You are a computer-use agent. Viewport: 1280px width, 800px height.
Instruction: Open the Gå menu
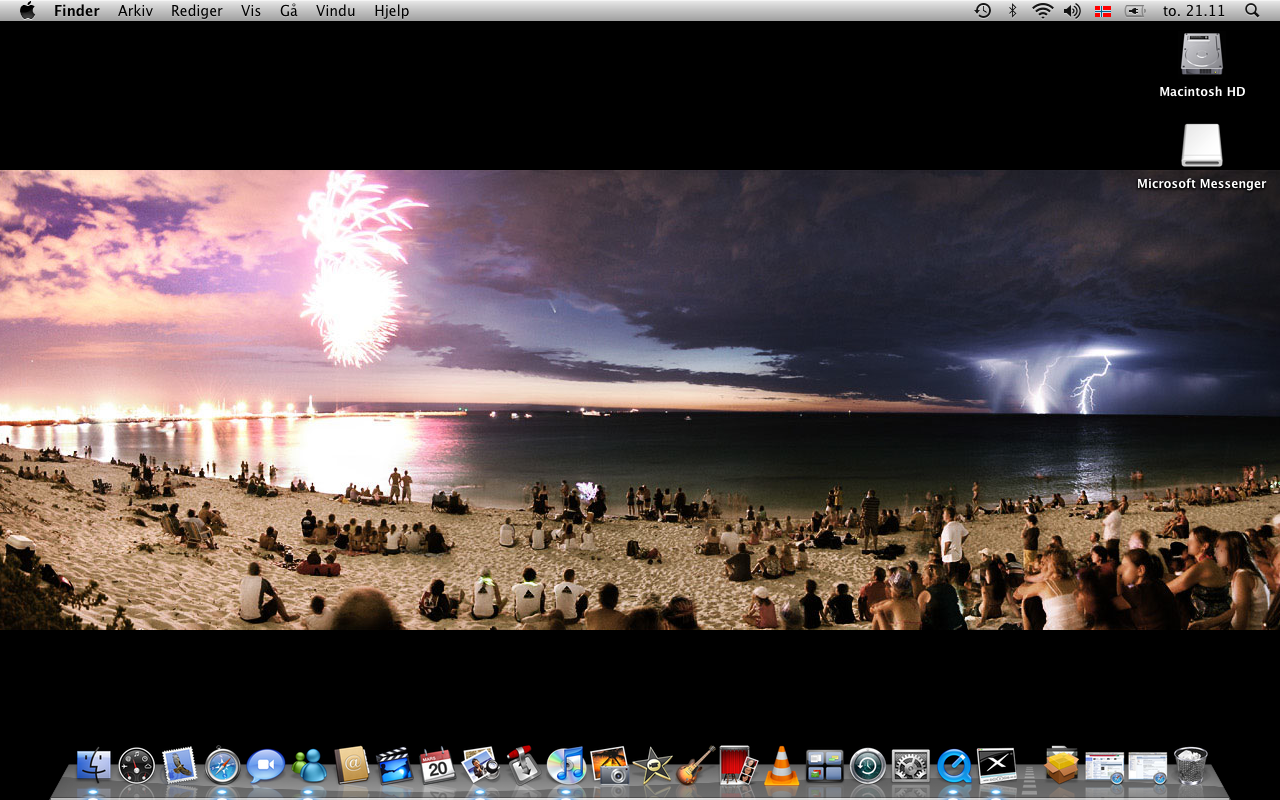[x=289, y=11]
